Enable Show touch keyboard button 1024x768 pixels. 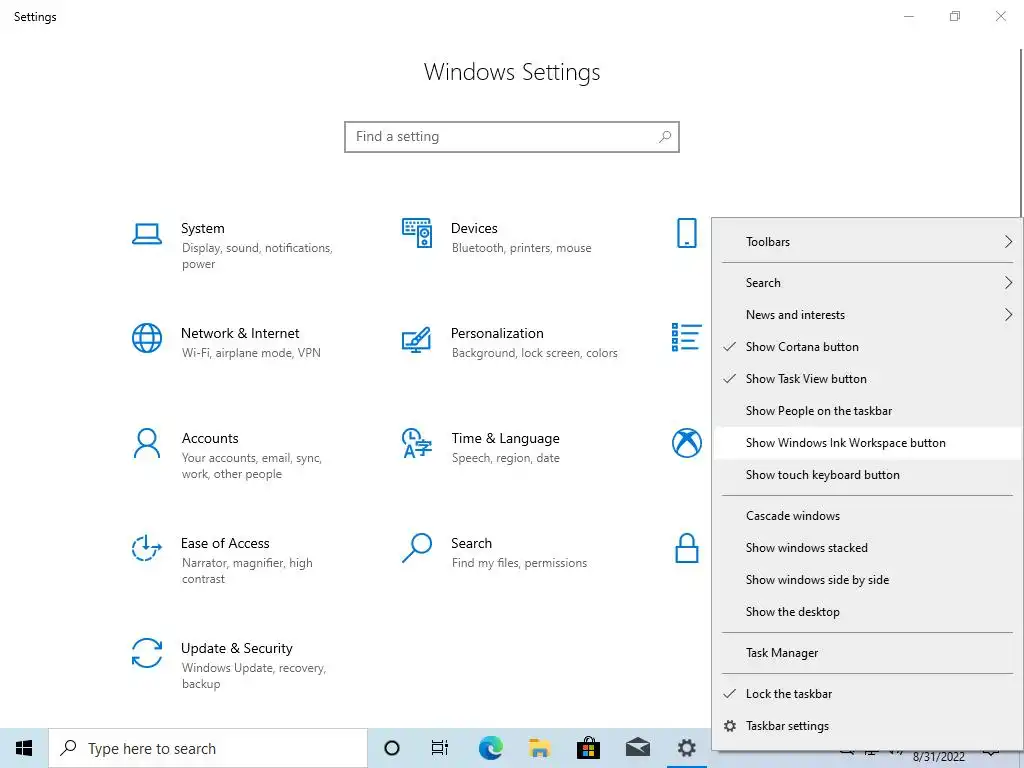[x=867, y=475]
